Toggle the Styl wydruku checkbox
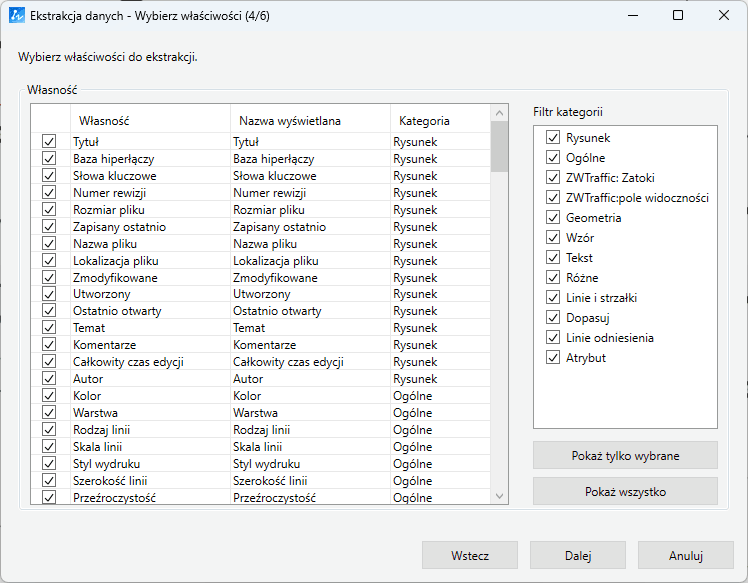 tap(49, 463)
